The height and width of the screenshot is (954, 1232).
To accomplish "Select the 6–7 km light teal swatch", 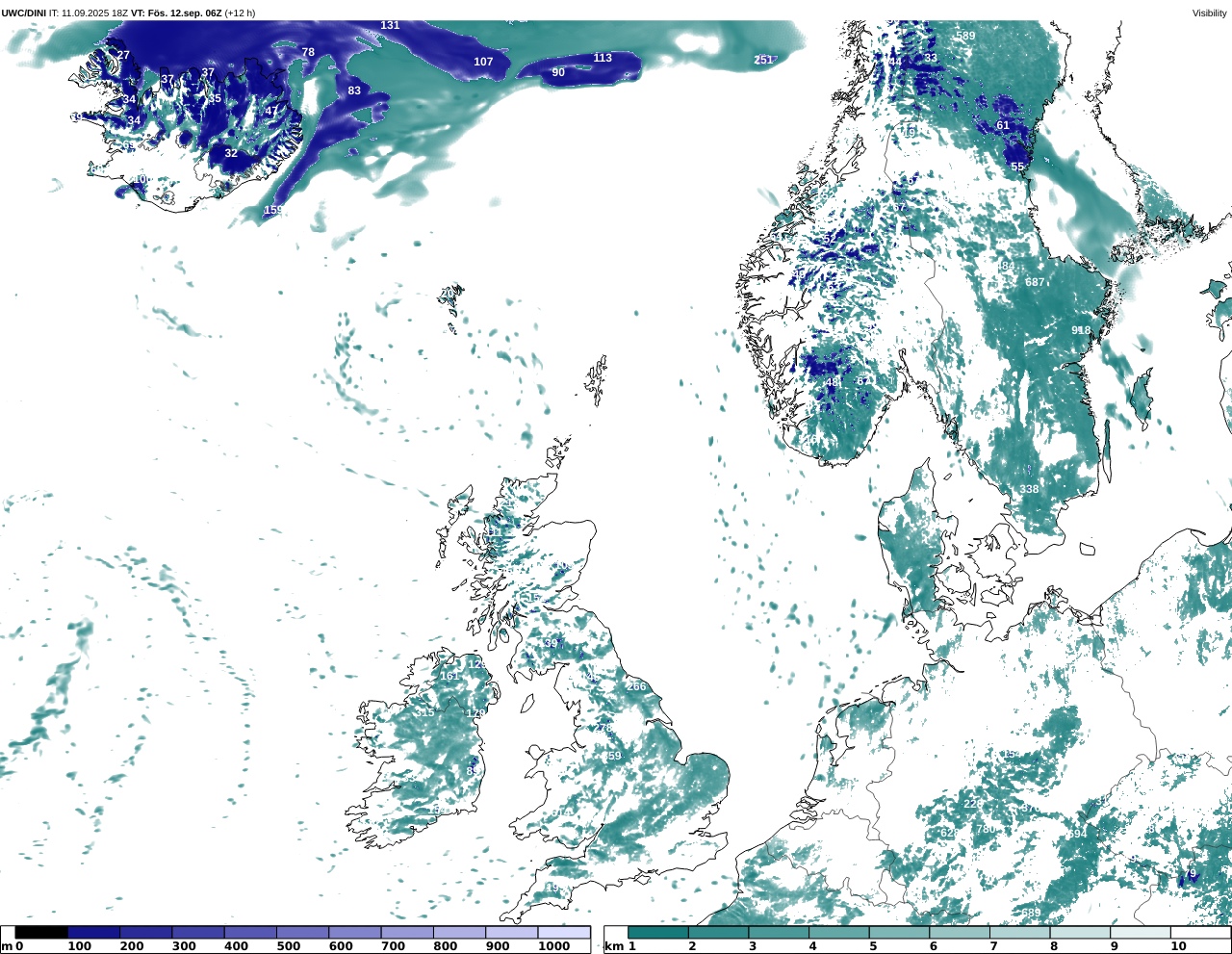I will (960, 932).
